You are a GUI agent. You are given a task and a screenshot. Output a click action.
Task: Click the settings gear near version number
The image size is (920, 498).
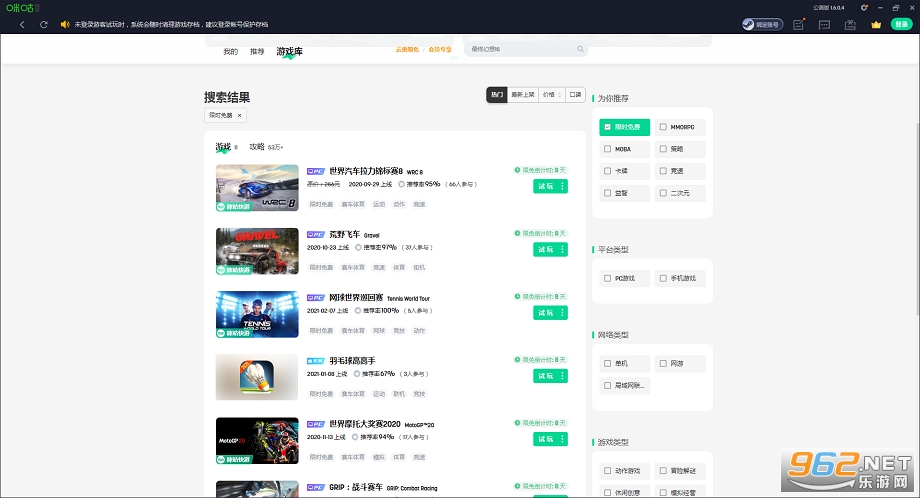864,8
